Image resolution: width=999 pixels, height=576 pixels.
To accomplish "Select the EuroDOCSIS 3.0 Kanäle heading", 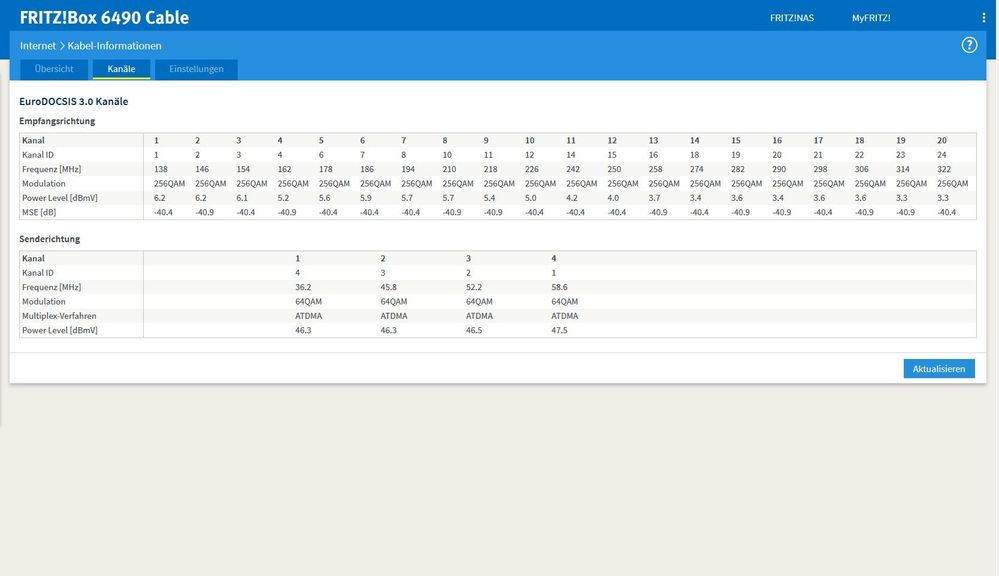I will click(x=73, y=101).
